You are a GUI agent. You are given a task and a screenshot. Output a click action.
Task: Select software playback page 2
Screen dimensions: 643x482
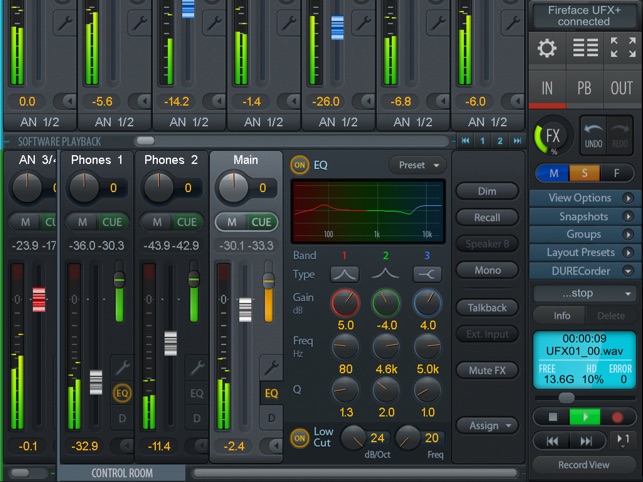point(500,141)
